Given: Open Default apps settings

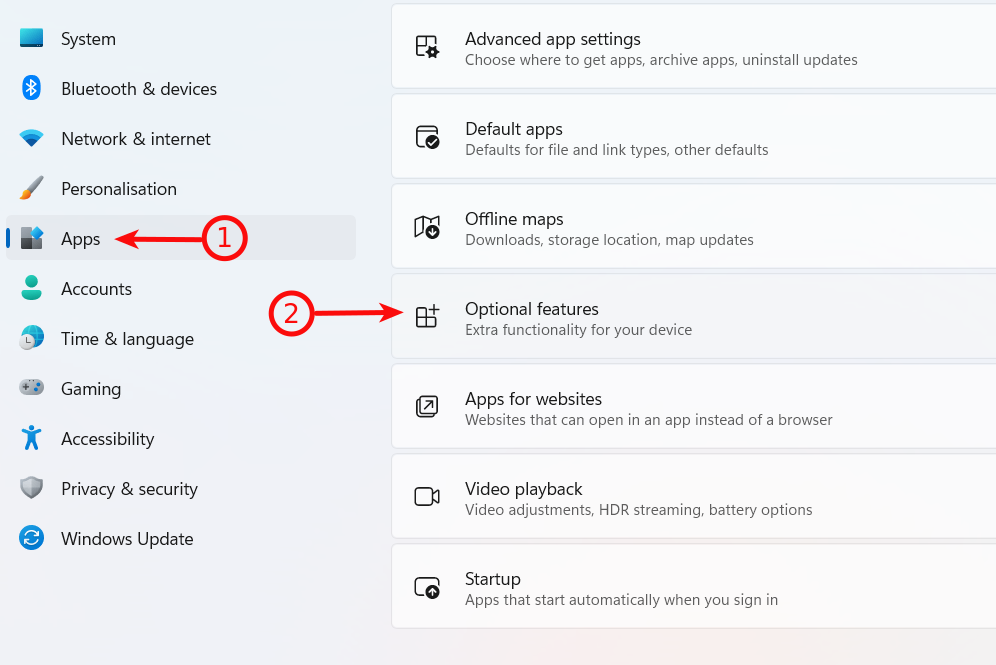Looking at the screenshot, I should tap(694, 137).
